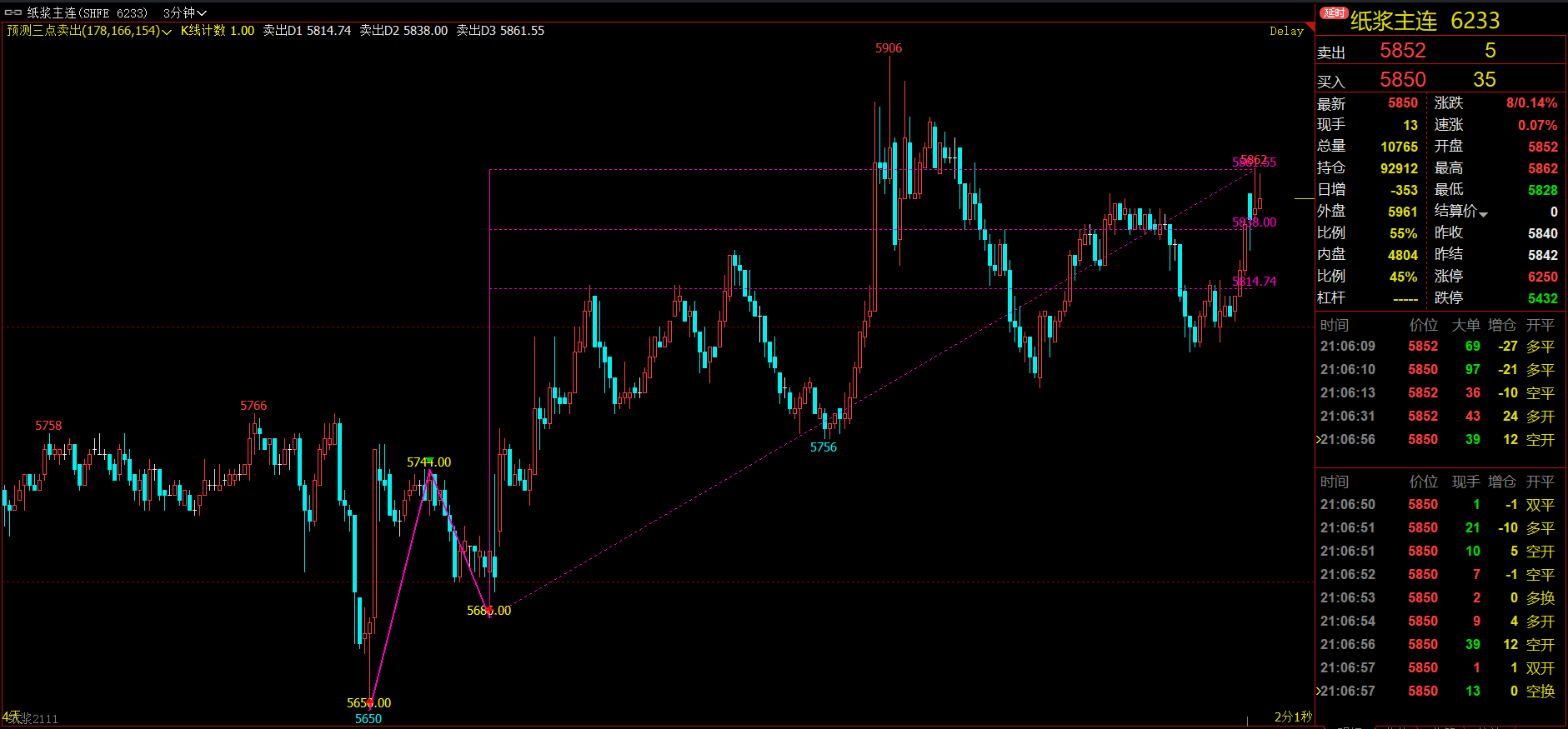Click the 最高 value 5862
Viewport: 1568px width, 729px height.
click(1543, 168)
